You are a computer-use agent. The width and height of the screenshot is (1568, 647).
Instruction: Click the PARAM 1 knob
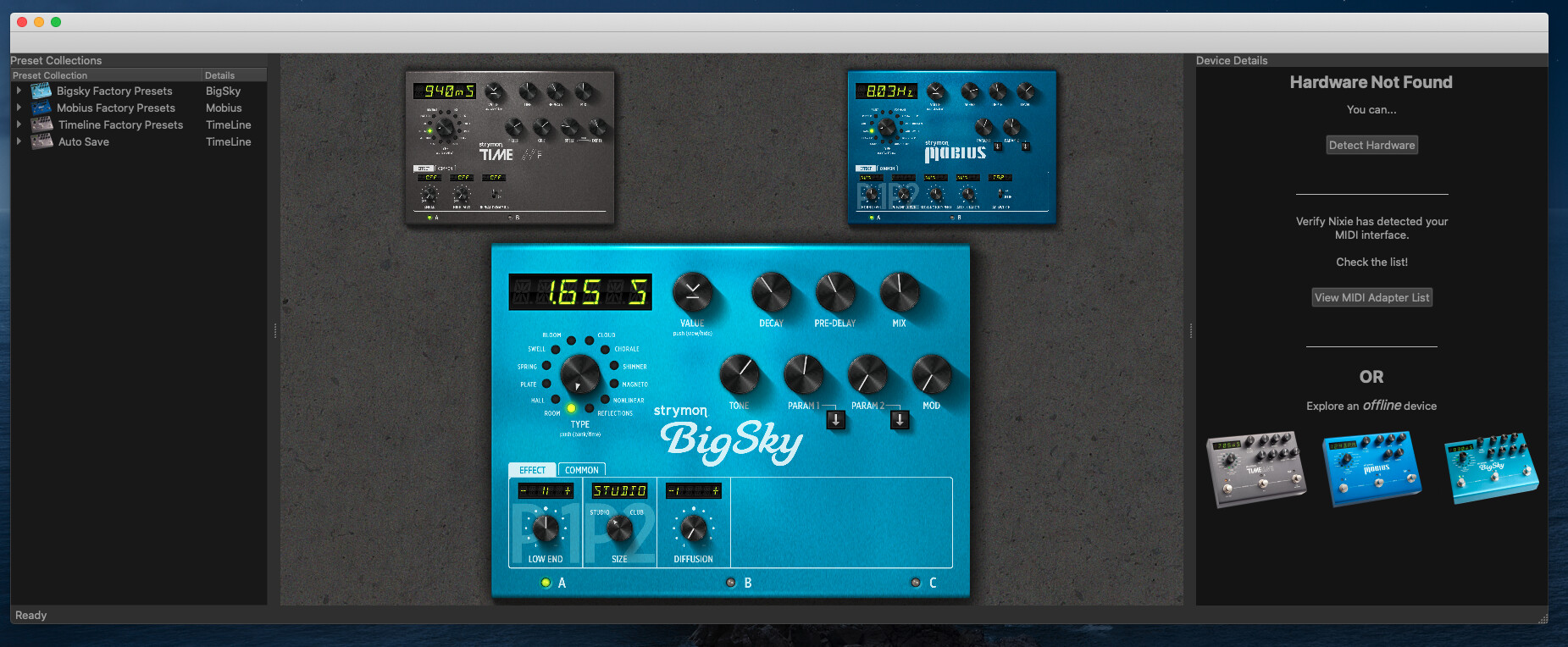(804, 374)
